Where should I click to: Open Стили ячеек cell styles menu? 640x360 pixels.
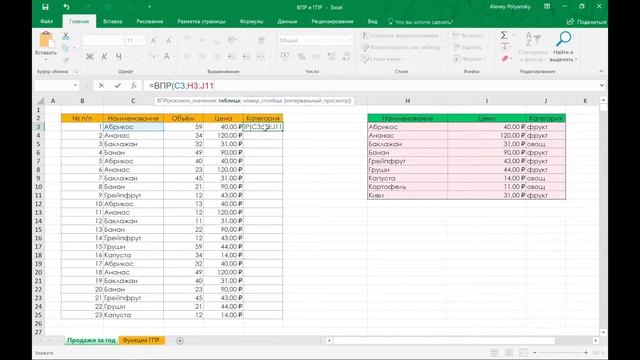tap(384, 59)
